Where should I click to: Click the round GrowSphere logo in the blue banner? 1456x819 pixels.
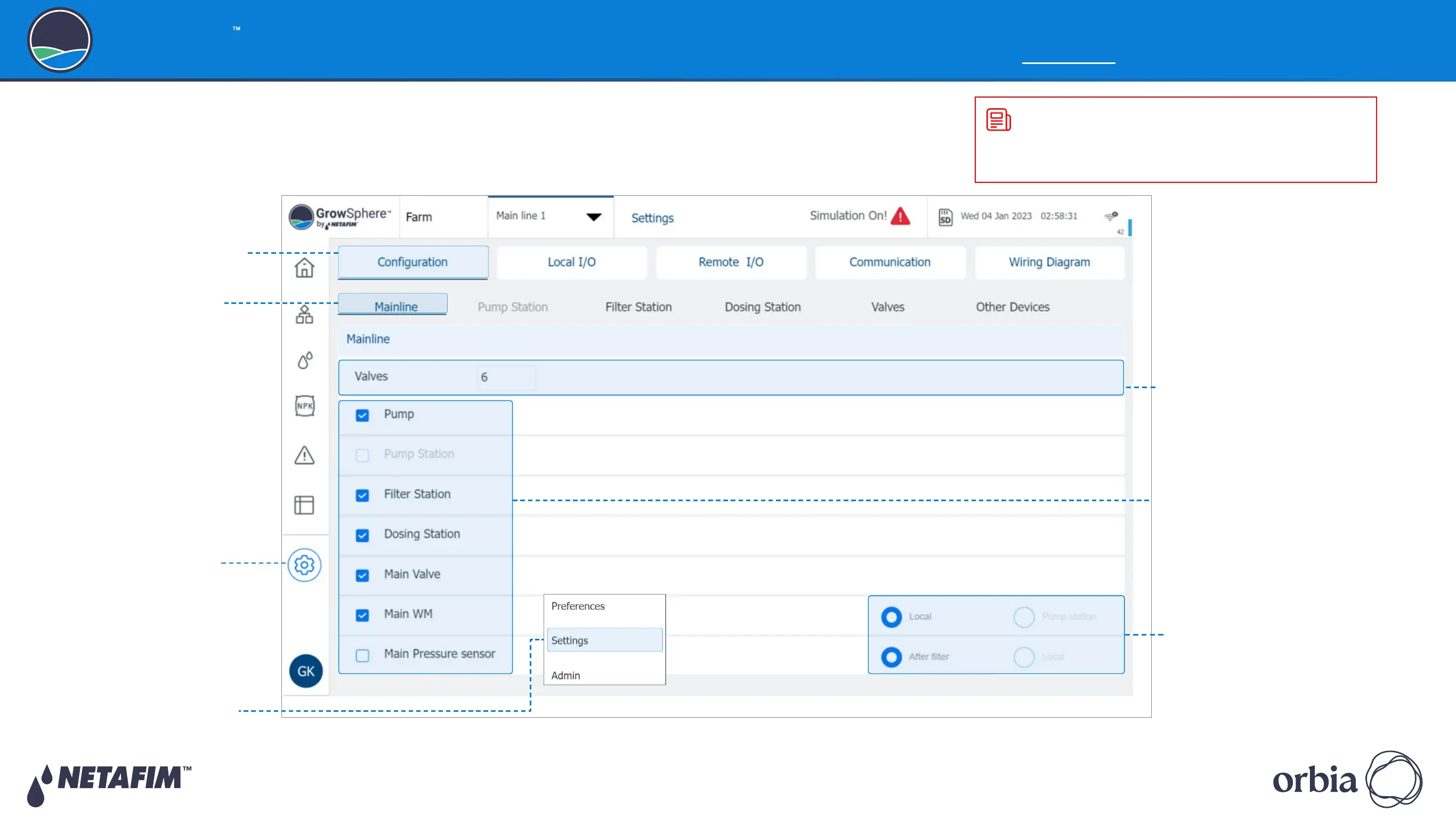(60, 40)
